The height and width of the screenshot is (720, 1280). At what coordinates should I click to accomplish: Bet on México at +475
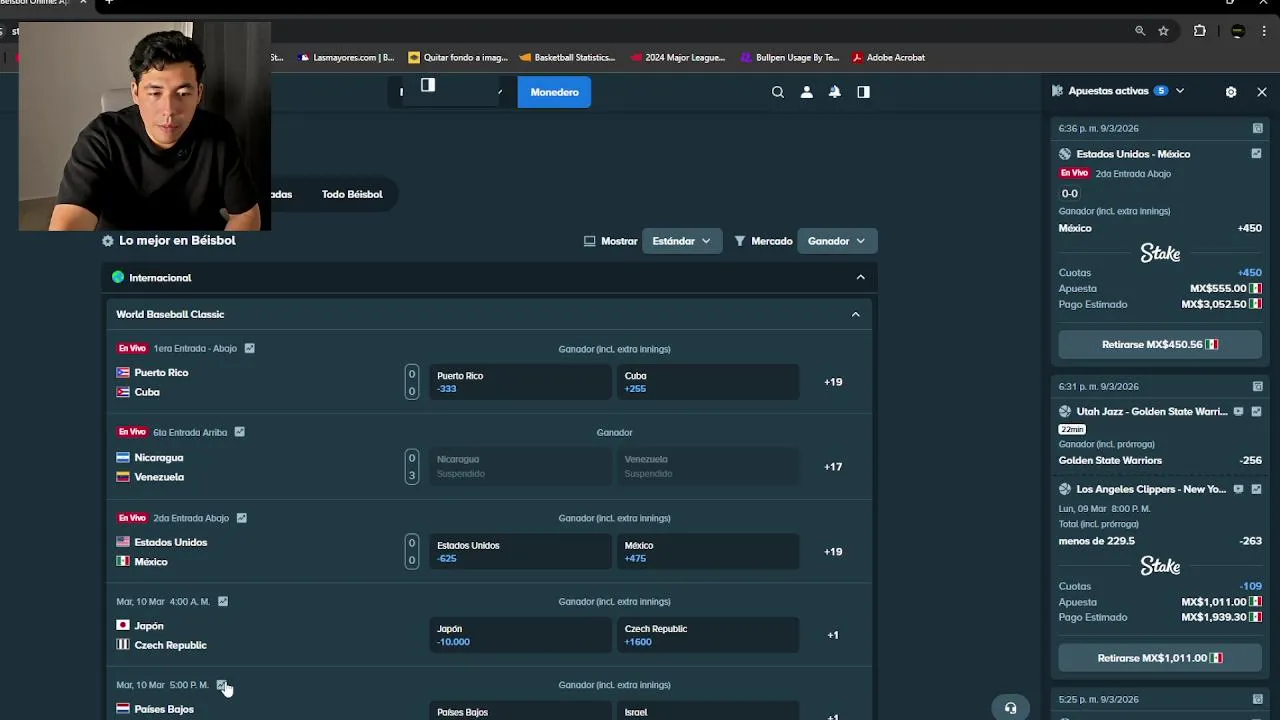pos(708,552)
